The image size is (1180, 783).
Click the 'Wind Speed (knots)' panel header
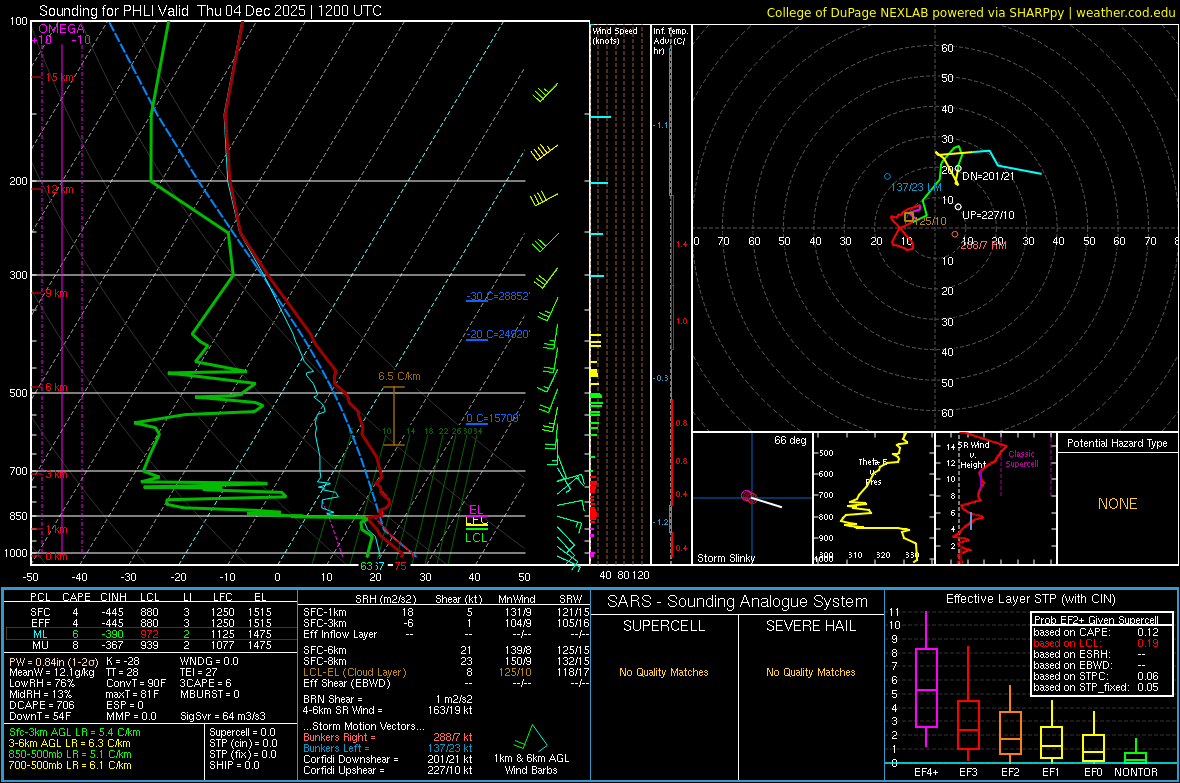pyautogui.click(x=615, y=35)
